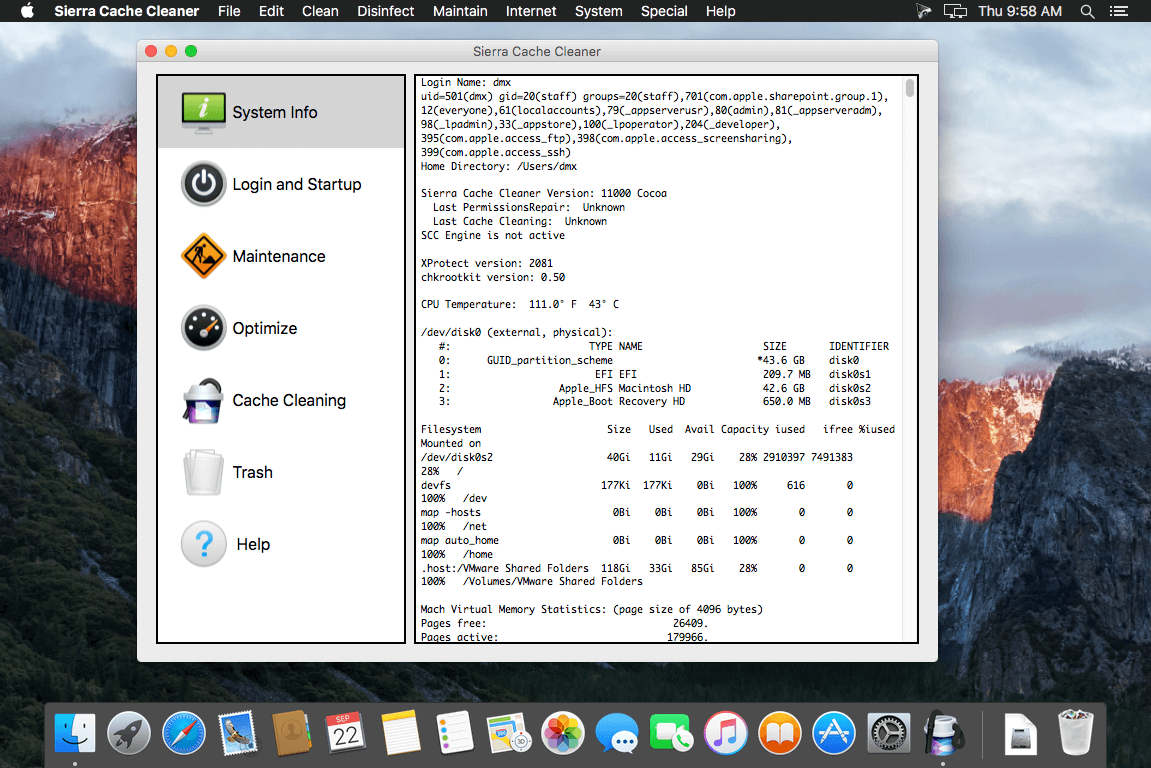Click Home Directory: /Users/dmx line
Viewport: 1151px width, 768px height.
[498, 166]
